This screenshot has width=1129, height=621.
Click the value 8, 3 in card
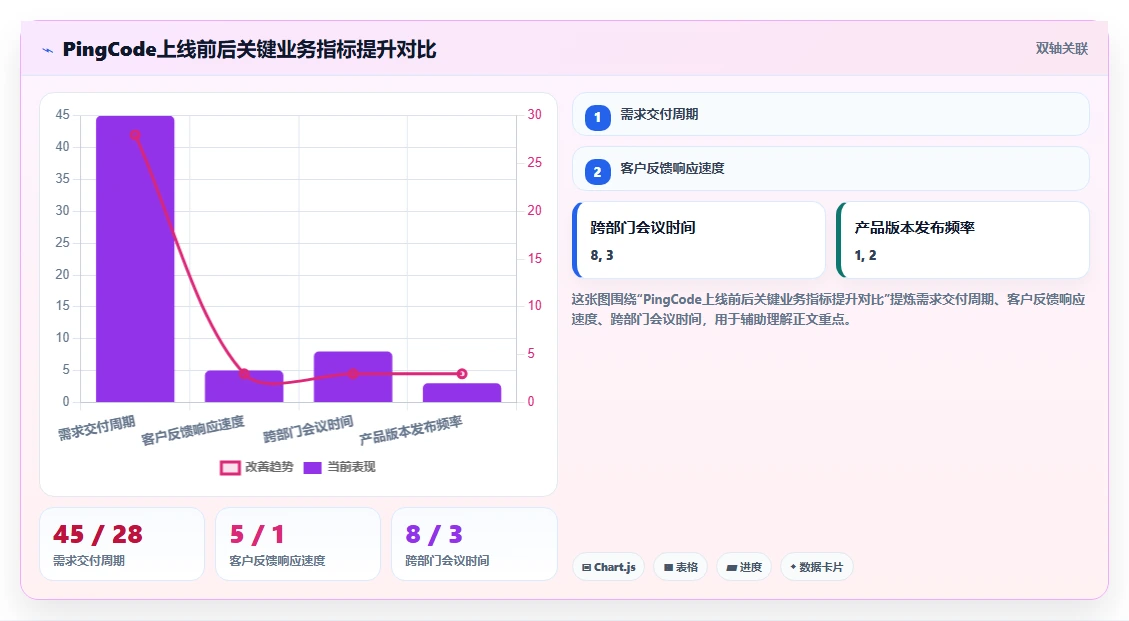602,255
